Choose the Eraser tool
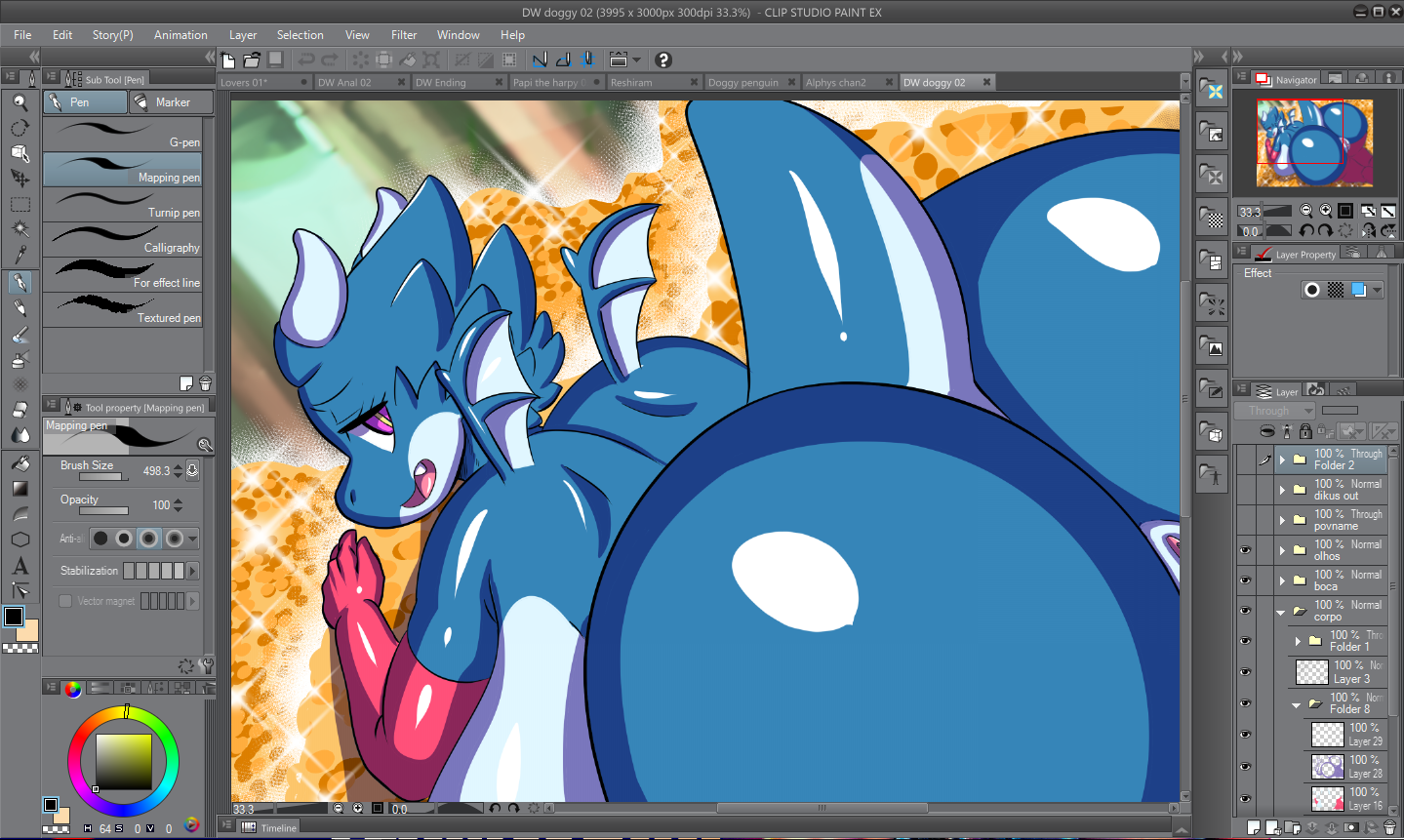The image size is (1404, 840). pos(20,410)
